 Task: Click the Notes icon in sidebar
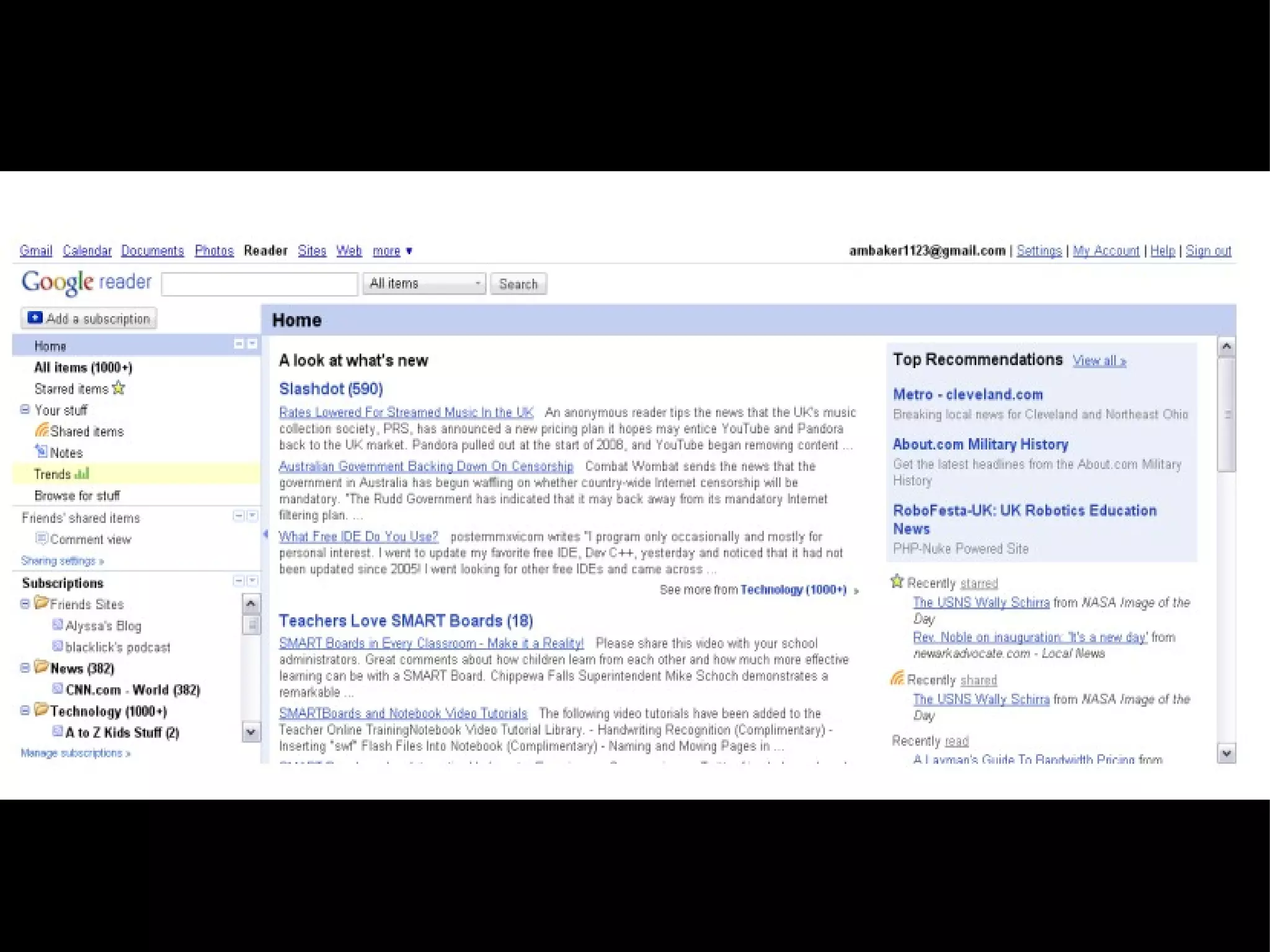(42, 451)
